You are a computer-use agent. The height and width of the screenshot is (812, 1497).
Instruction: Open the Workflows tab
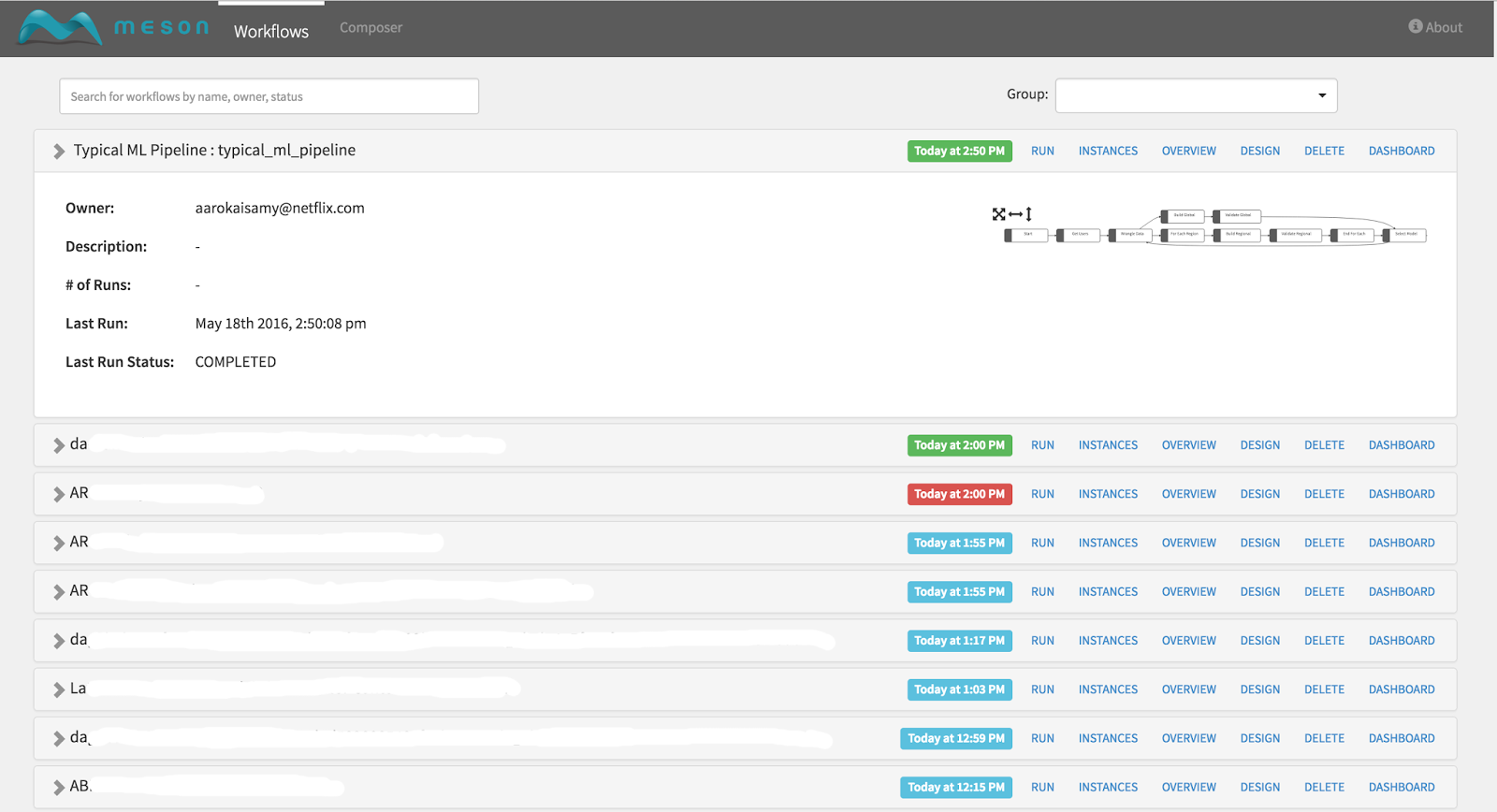(x=271, y=31)
